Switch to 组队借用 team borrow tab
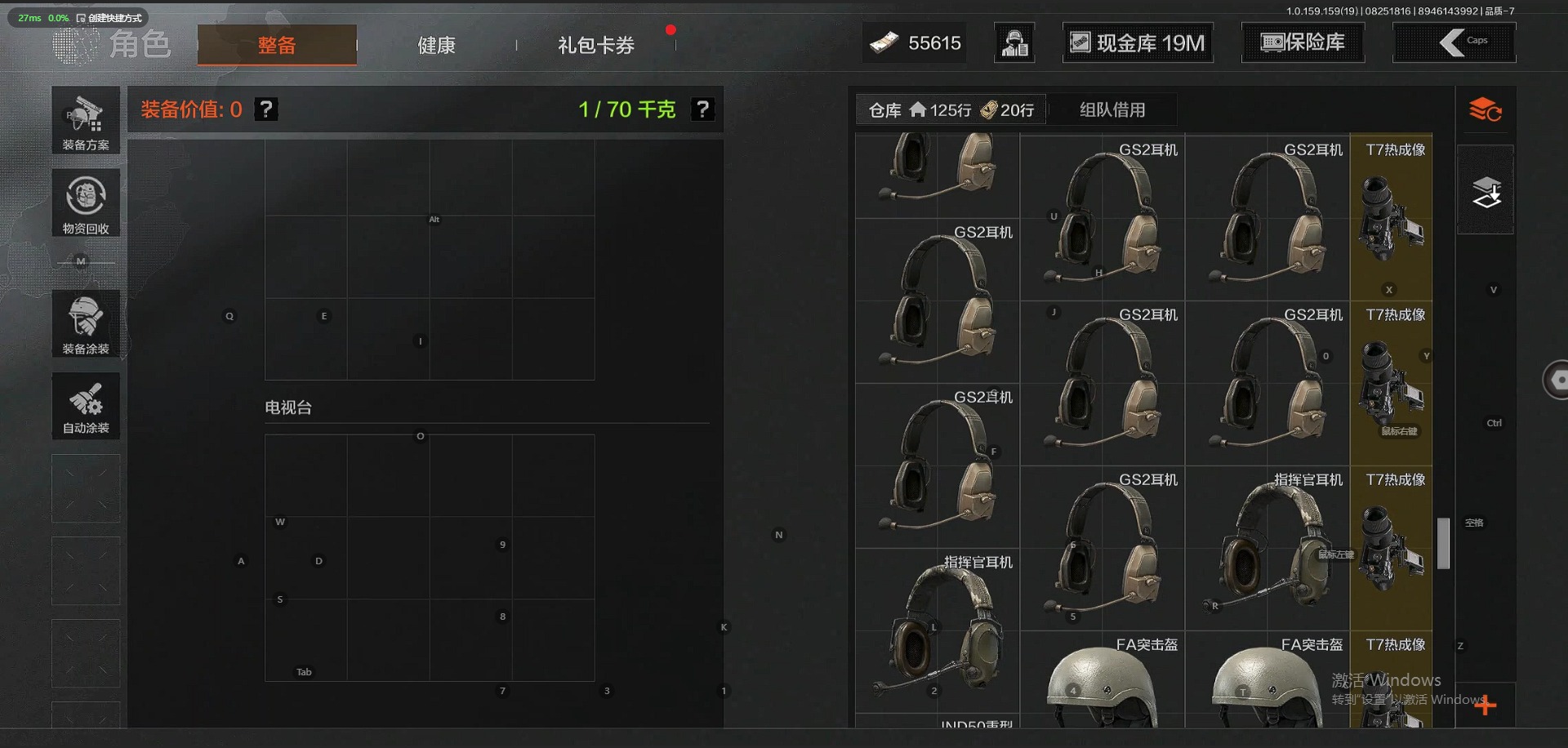Viewport: 1568px width, 748px height. click(x=1112, y=109)
